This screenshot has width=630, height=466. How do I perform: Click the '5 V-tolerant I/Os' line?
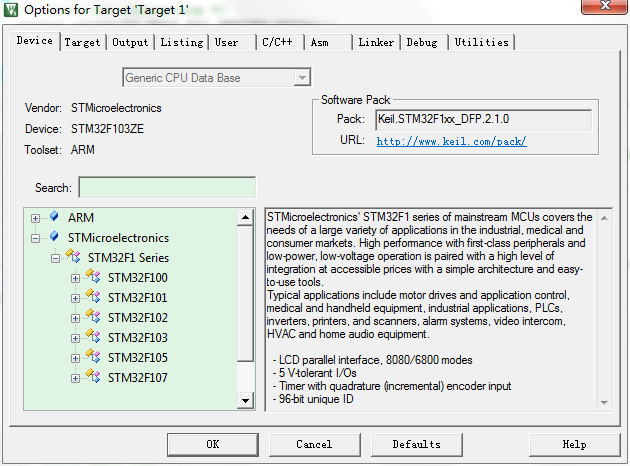click(315, 373)
